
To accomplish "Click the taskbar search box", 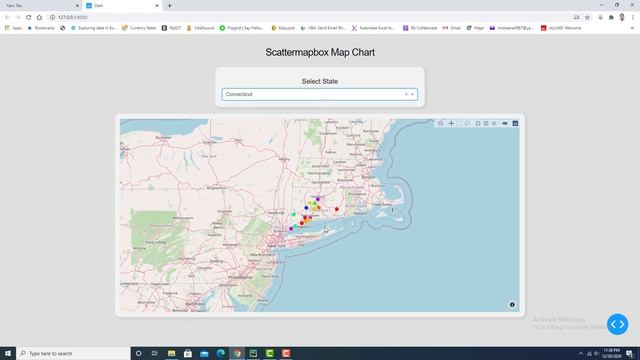I will [73, 353].
